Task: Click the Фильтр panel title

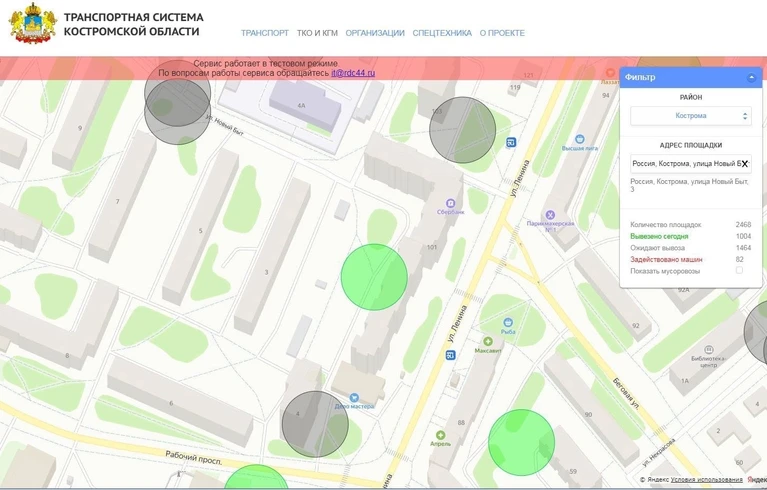Action: pos(640,77)
